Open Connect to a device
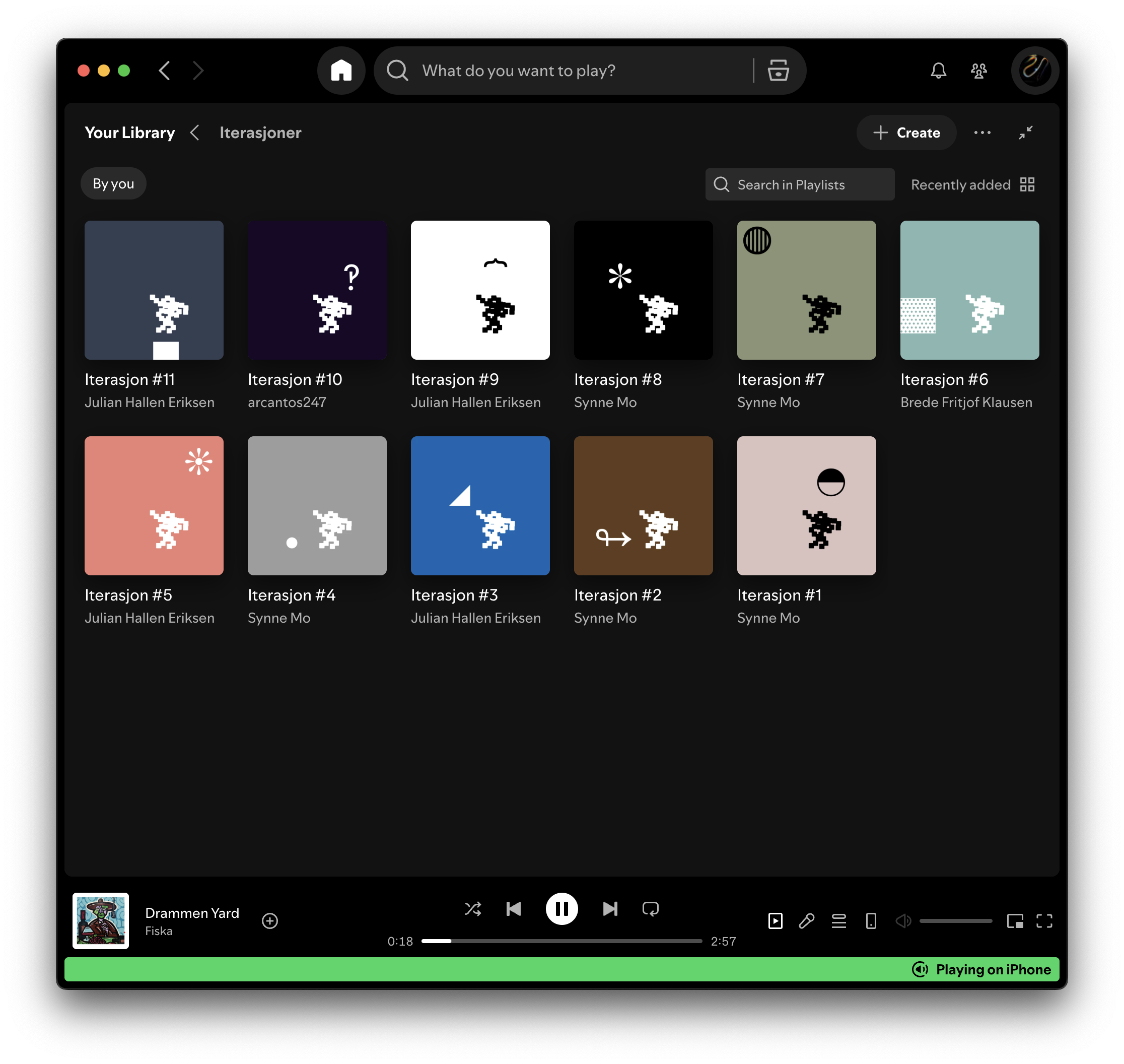 click(871, 920)
